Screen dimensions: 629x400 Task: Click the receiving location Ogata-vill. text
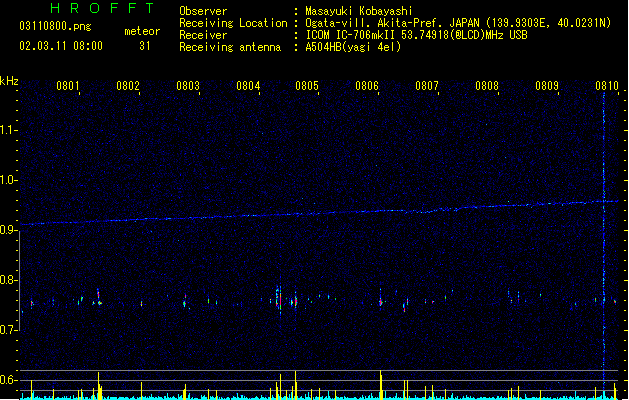tap(458, 23)
